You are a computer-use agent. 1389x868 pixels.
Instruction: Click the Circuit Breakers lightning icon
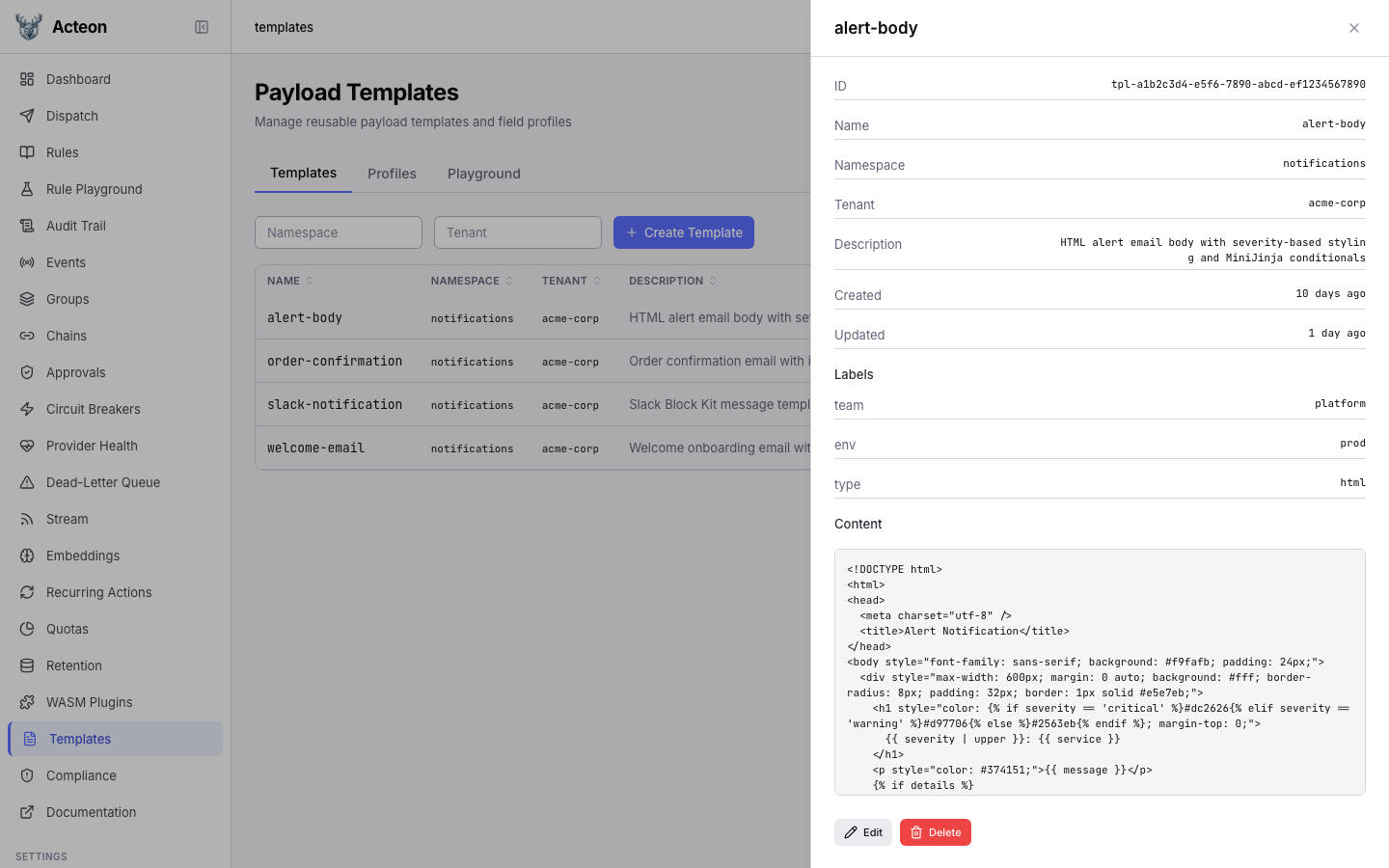click(x=27, y=409)
